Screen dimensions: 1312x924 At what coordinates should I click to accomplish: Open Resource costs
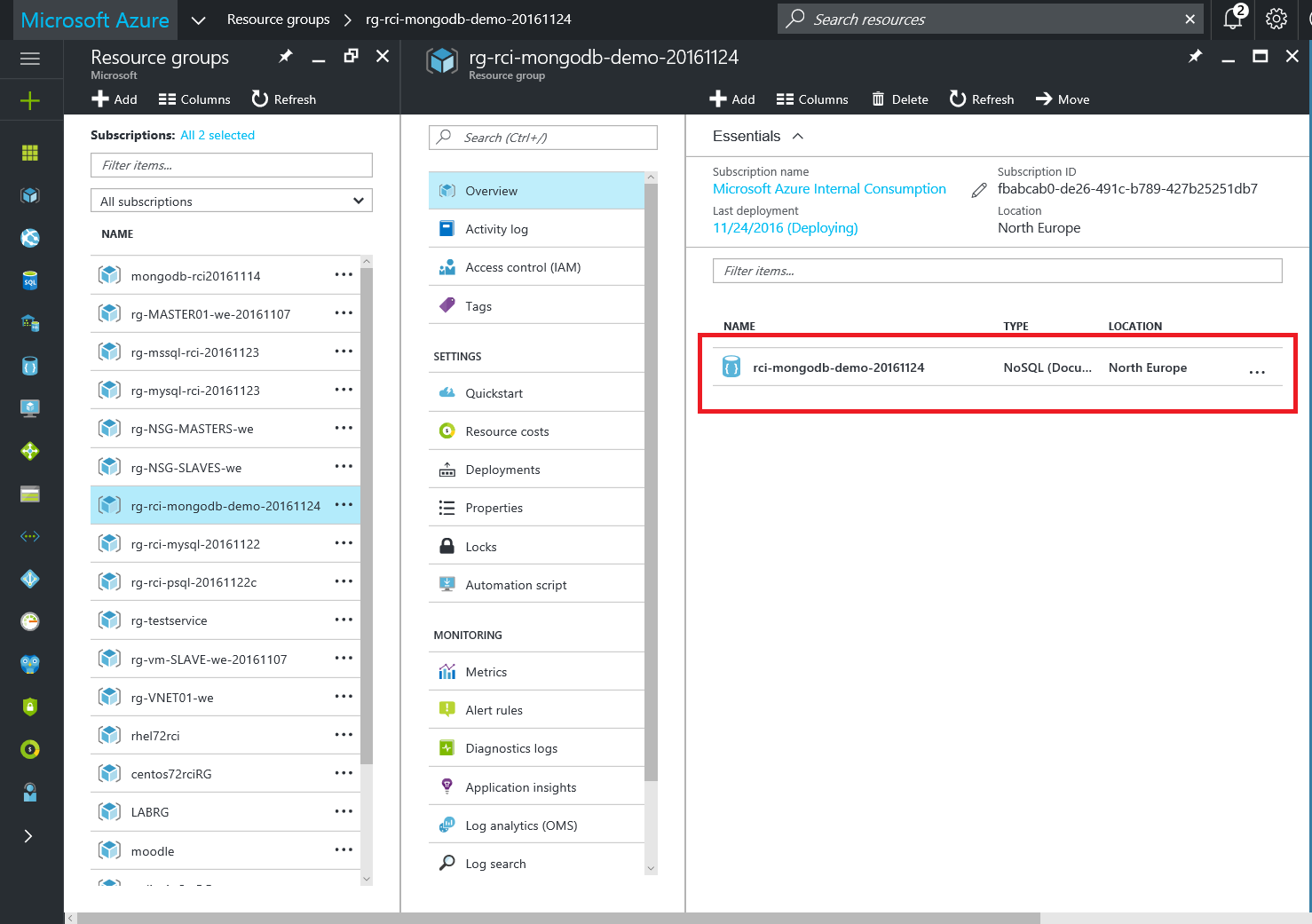click(x=536, y=431)
